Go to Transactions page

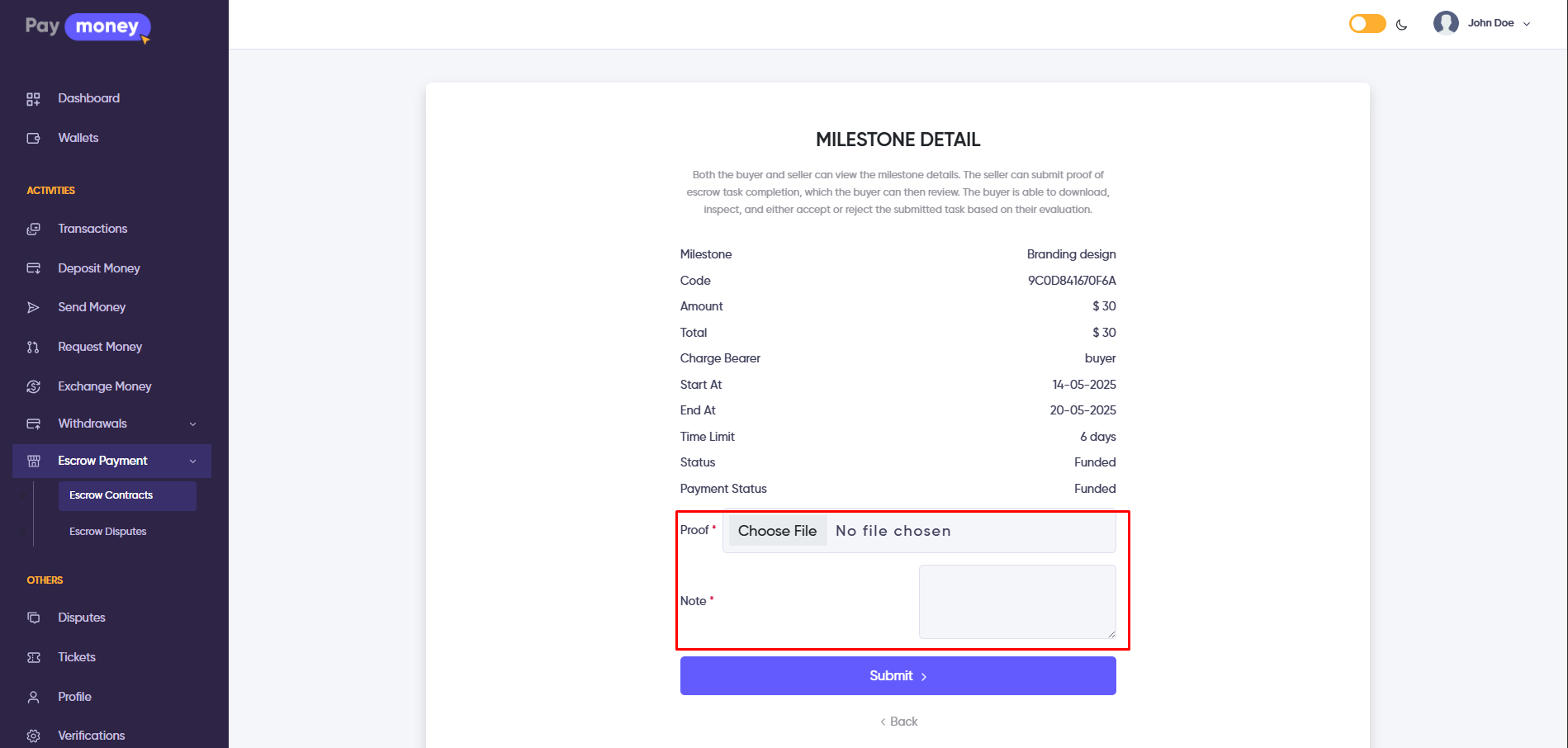tap(92, 229)
